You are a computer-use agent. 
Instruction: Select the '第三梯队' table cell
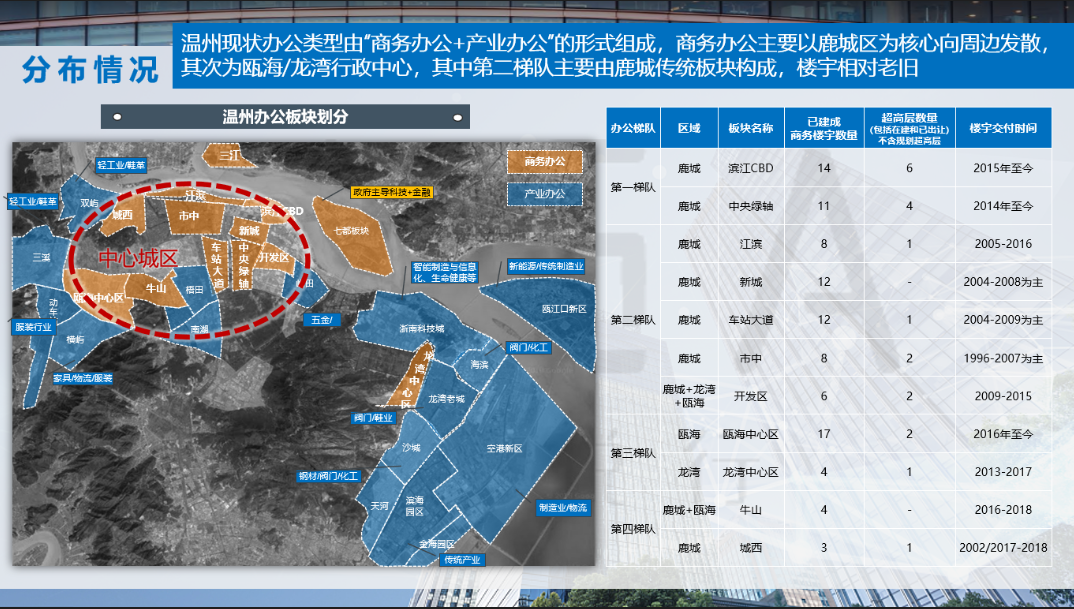(633, 453)
